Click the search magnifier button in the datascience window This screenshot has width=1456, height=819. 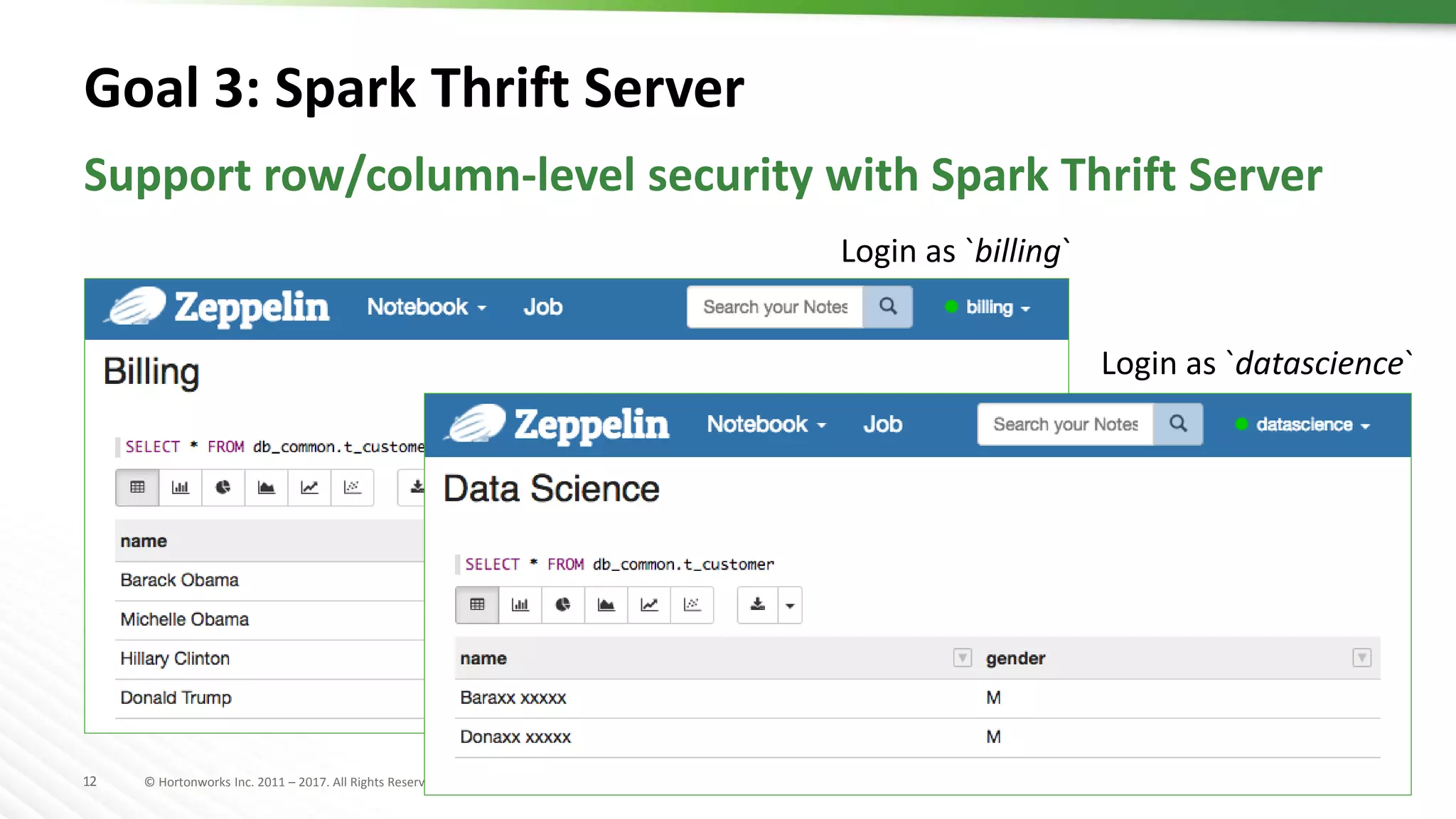click(x=1178, y=424)
